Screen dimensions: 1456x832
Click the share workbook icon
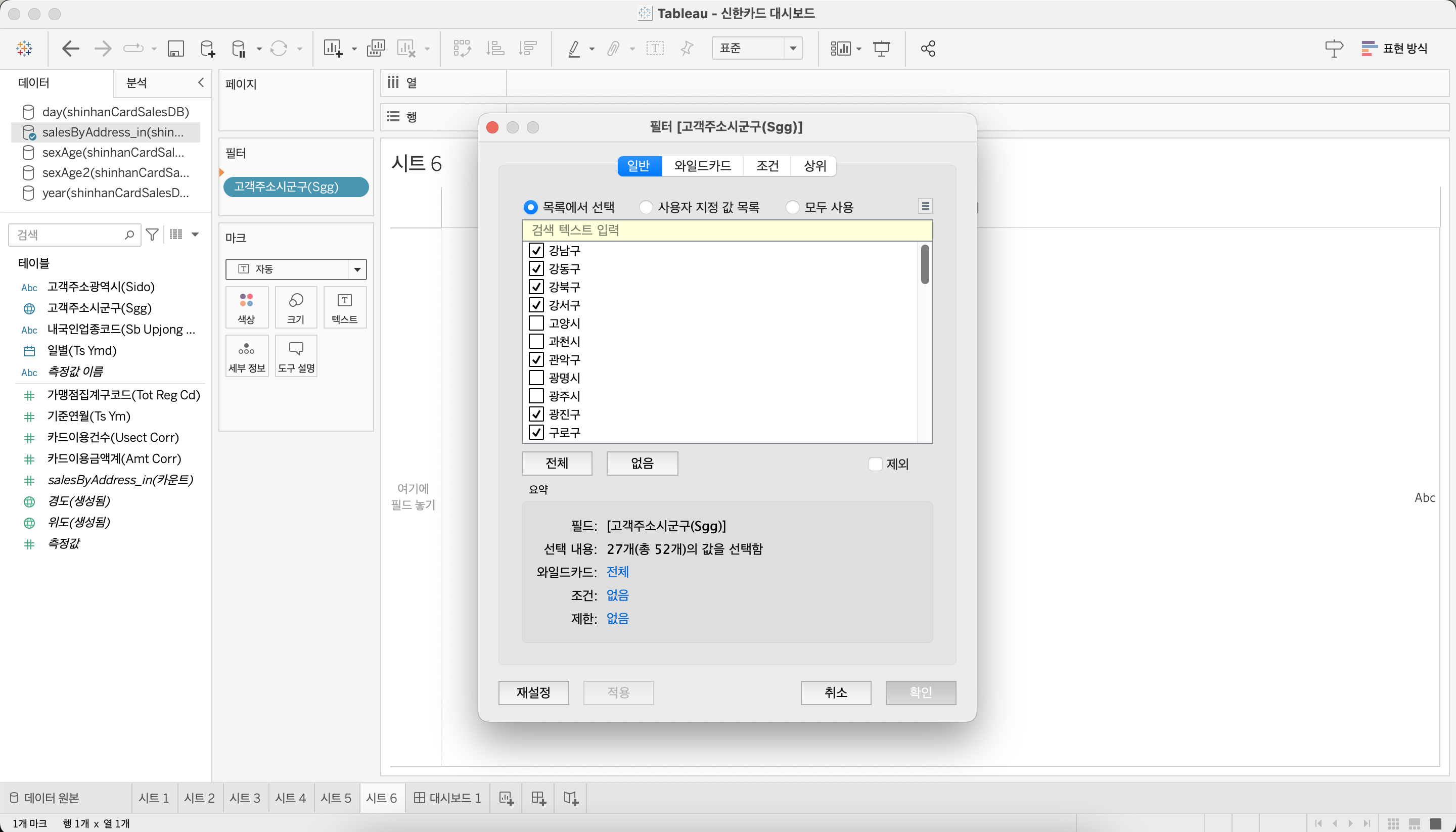928,49
